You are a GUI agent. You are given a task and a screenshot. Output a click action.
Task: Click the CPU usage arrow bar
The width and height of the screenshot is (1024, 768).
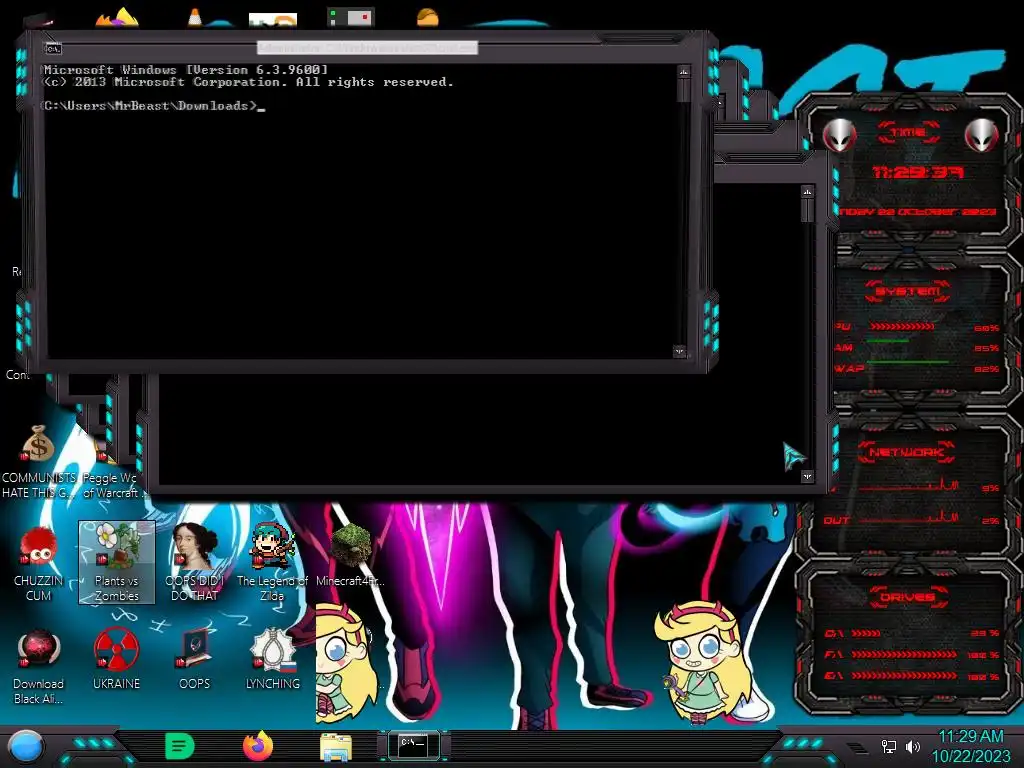pyautogui.click(x=902, y=327)
